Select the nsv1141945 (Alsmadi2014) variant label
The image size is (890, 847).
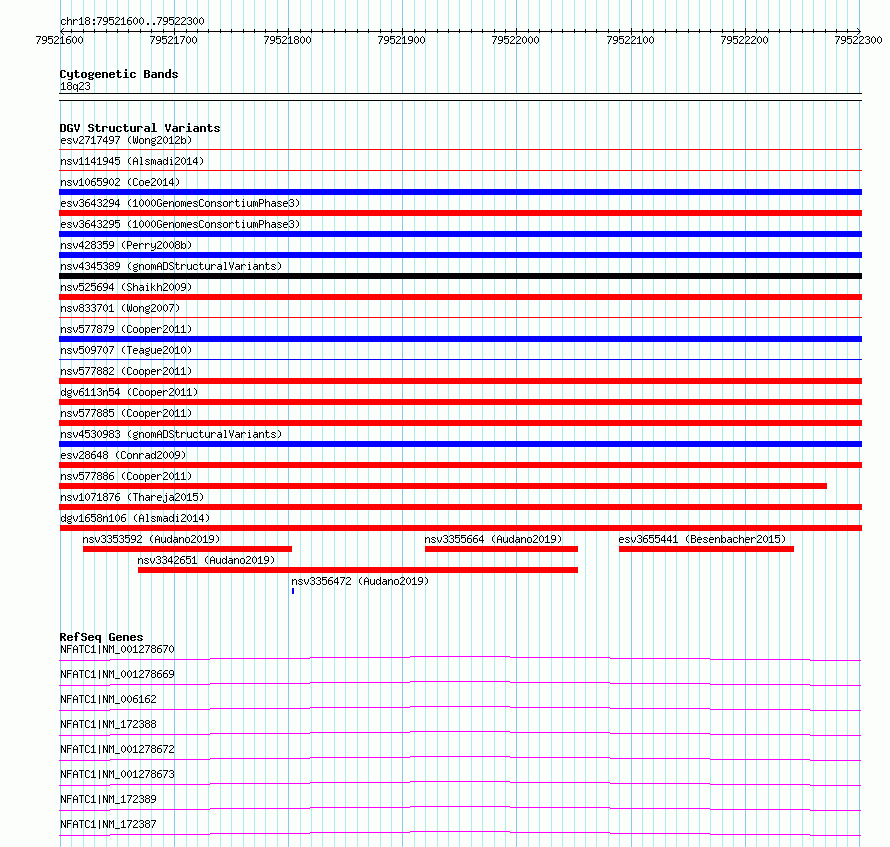[132, 161]
